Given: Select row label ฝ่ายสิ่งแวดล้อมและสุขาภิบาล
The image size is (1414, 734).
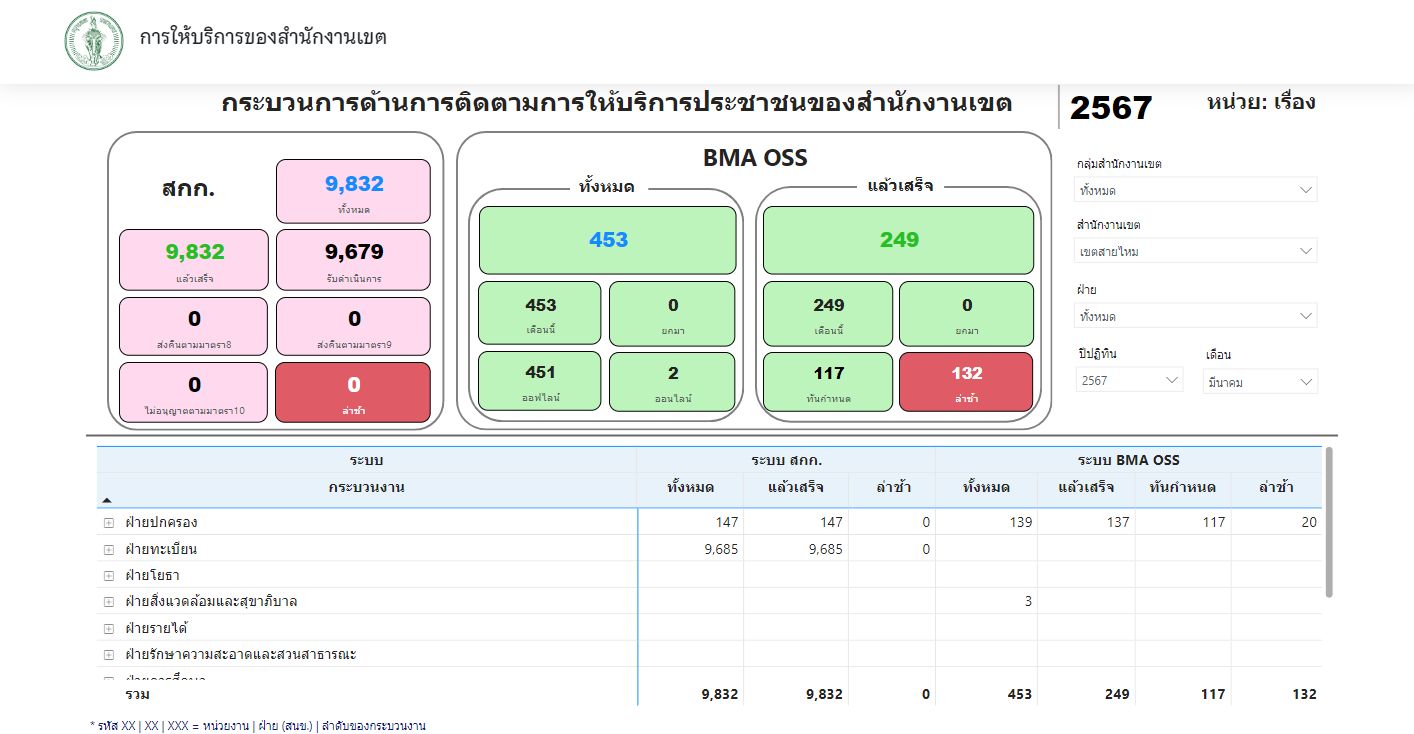Looking at the screenshot, I should (x=211, y=602).
